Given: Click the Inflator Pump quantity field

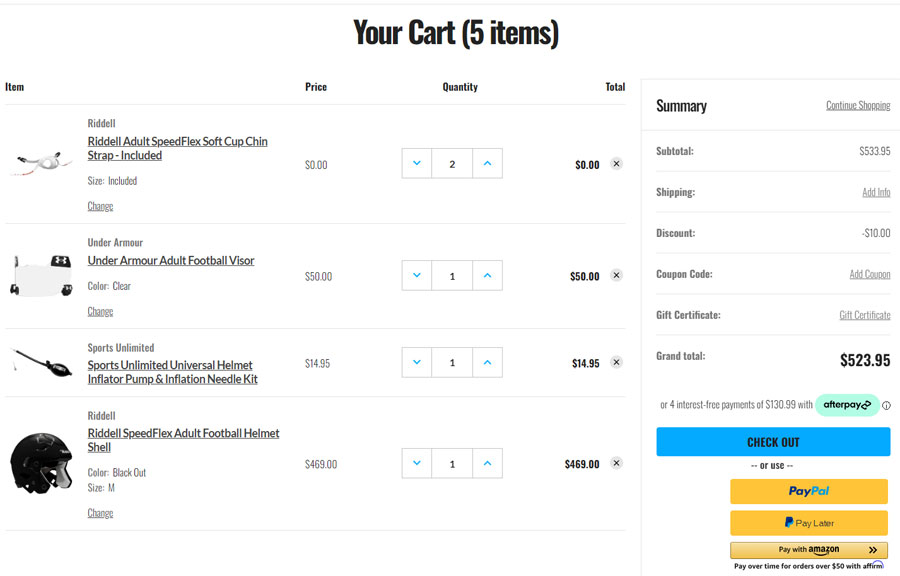Looking at the screenshot, I should tap(452, 363).
